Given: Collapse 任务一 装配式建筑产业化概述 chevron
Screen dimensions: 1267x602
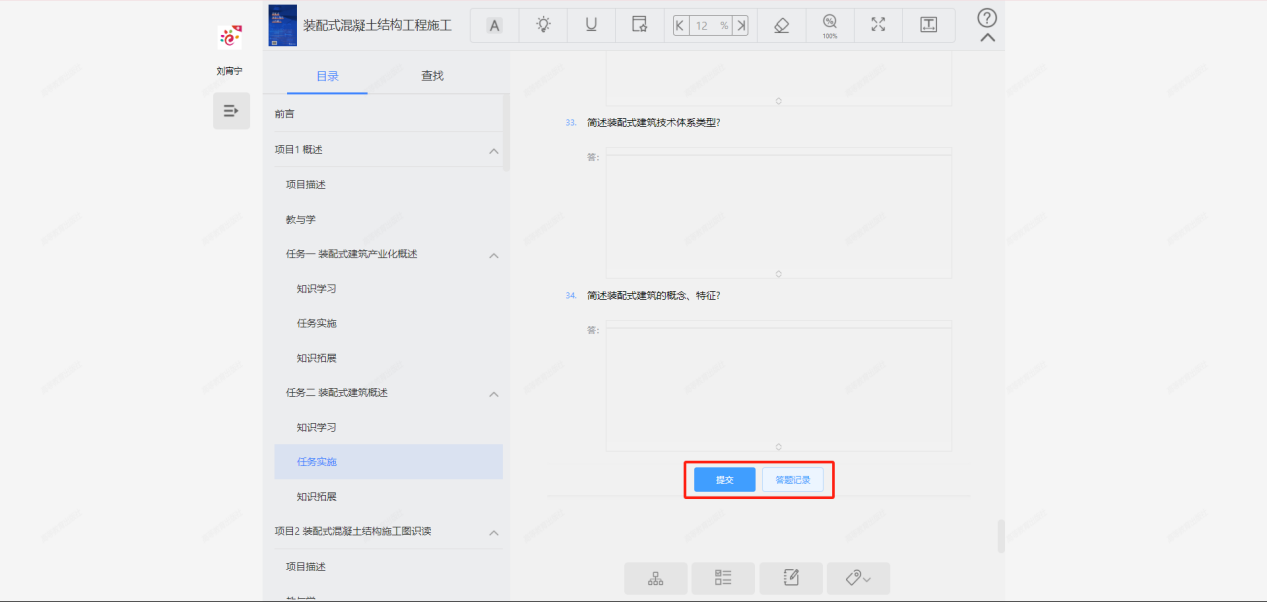Looking at the screenshot, I should (493, 255).
